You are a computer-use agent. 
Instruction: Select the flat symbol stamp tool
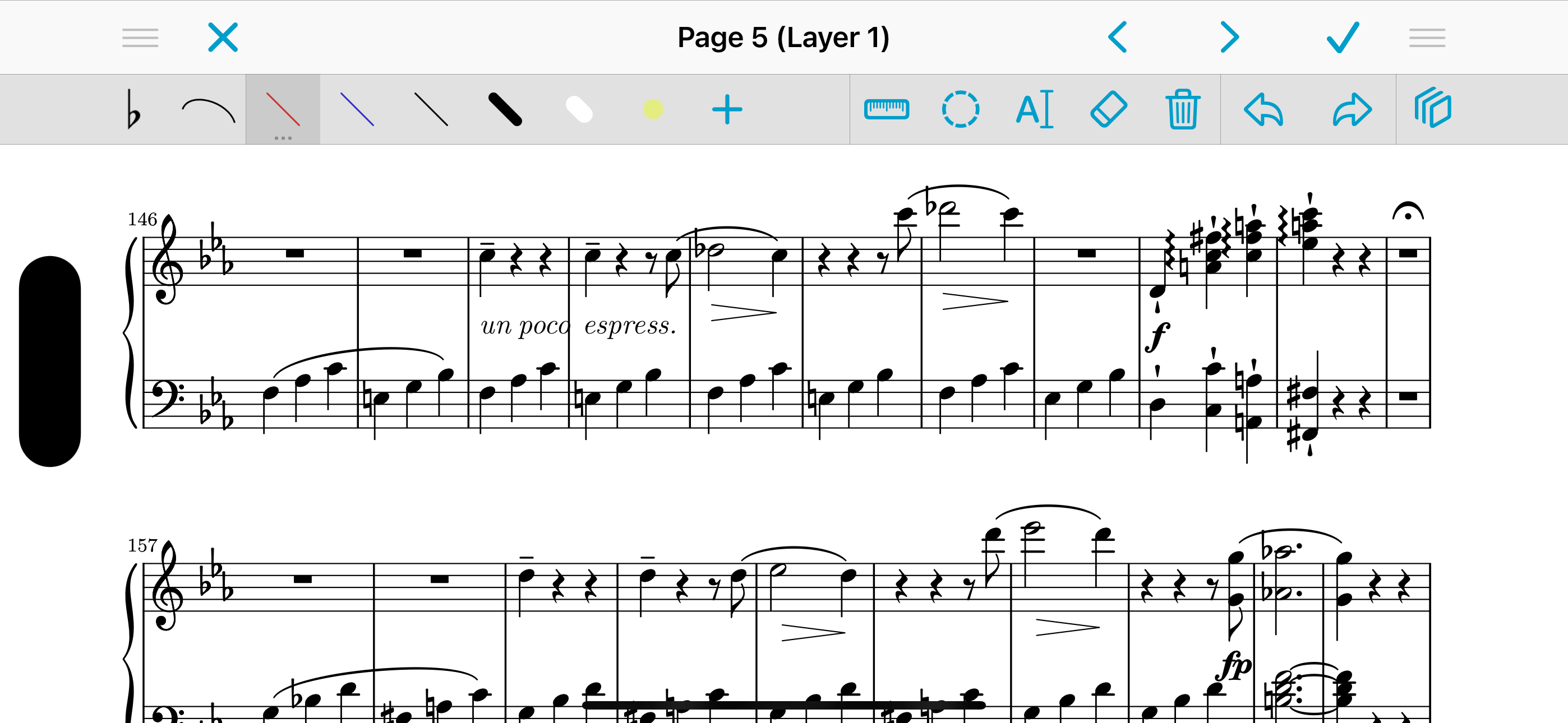[x=133, y=109]
